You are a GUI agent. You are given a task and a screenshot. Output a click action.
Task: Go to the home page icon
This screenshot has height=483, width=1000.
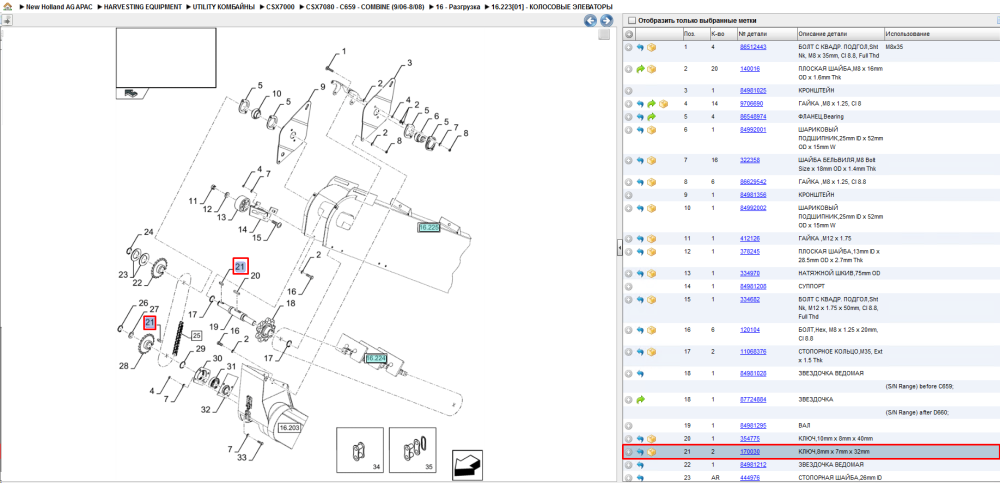pos(6,6)
